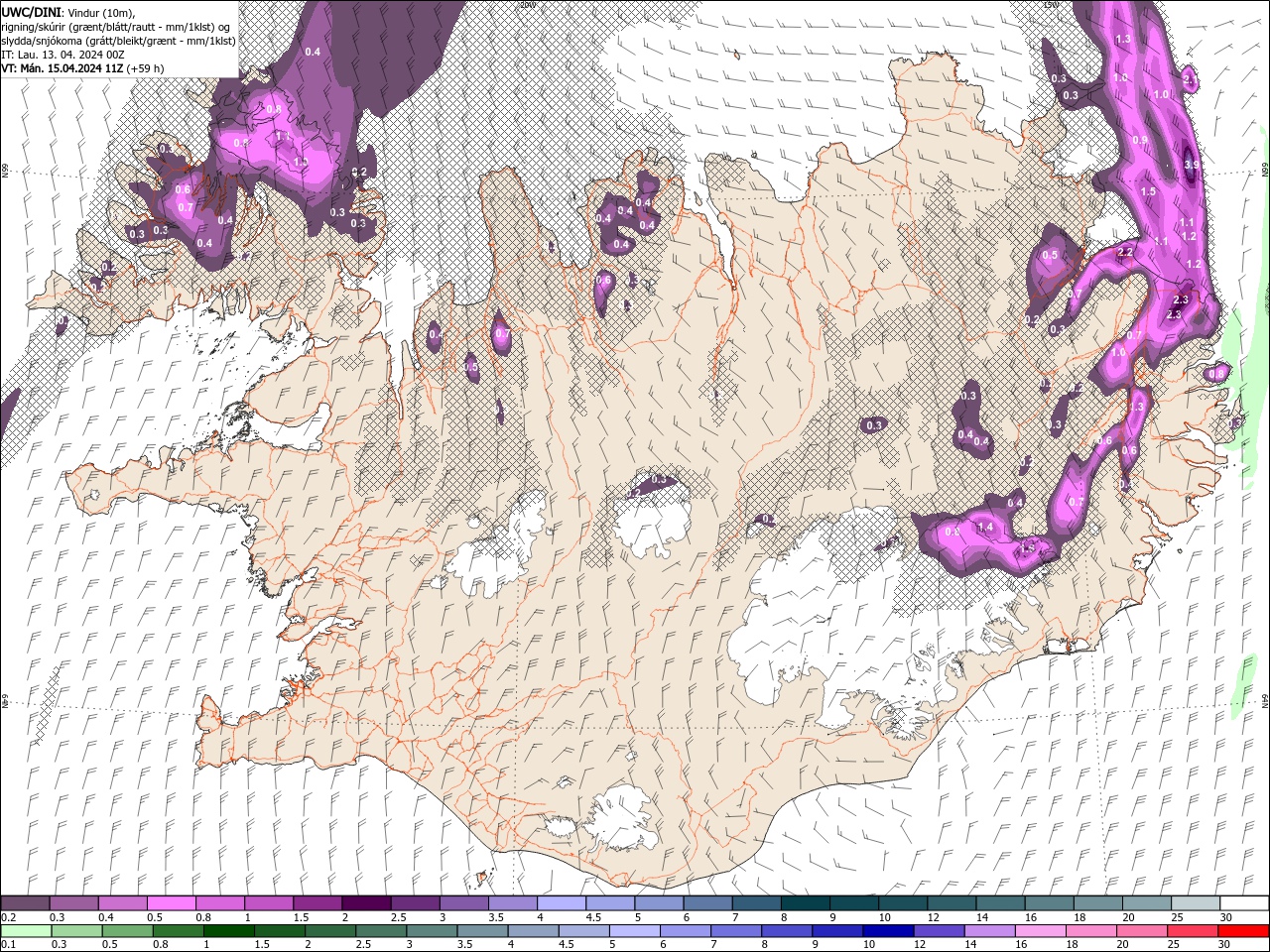Click the '(+59 h)' forecast offset
1270x952 pixels.
point(145,68)
